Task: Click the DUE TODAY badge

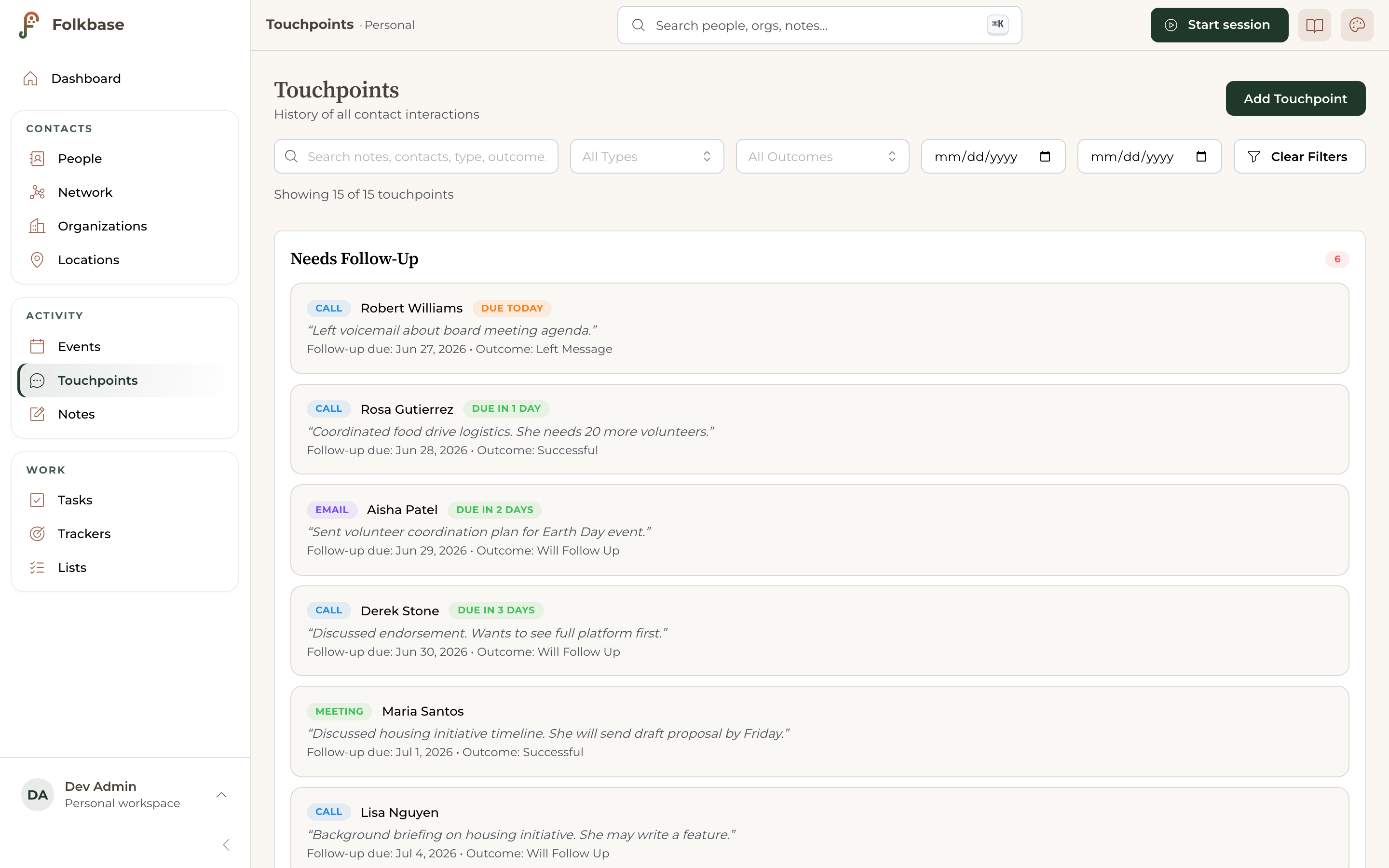Action: tap(512, 308)
